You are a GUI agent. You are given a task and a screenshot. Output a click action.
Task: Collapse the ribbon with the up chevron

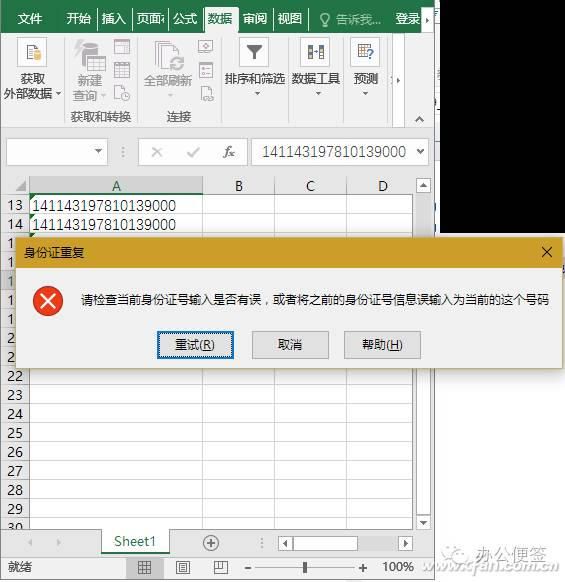tap(419, 119)
